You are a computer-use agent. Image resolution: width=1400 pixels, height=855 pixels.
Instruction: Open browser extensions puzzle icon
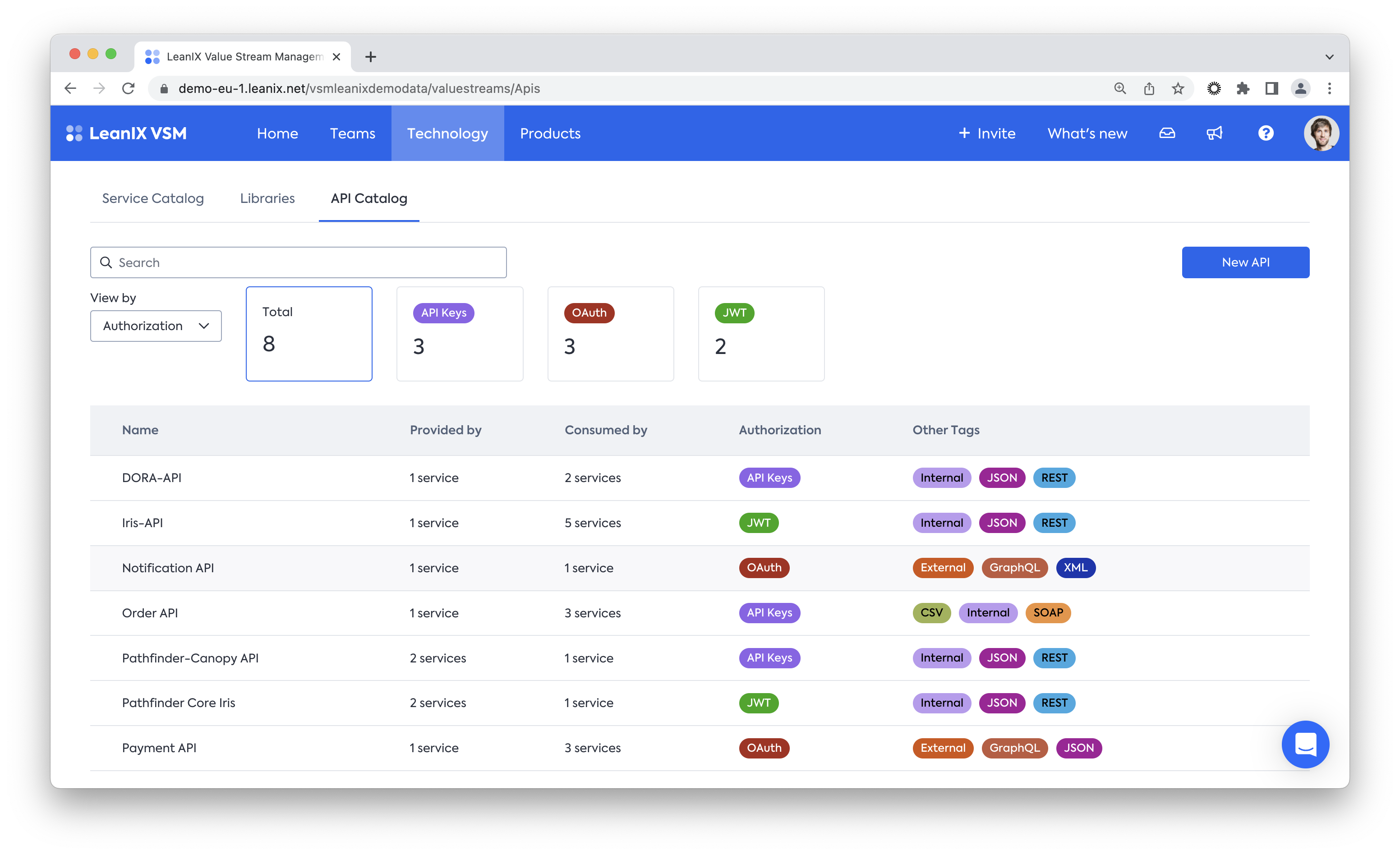coord(1243,89)
